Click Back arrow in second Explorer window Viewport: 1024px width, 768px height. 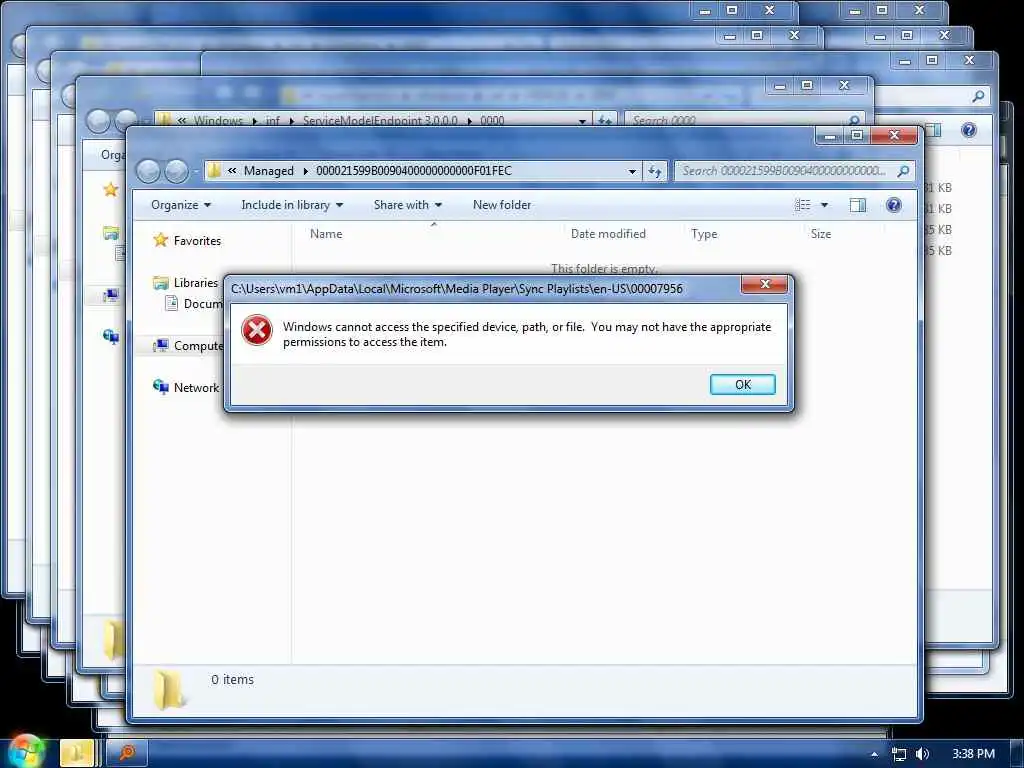98,121
